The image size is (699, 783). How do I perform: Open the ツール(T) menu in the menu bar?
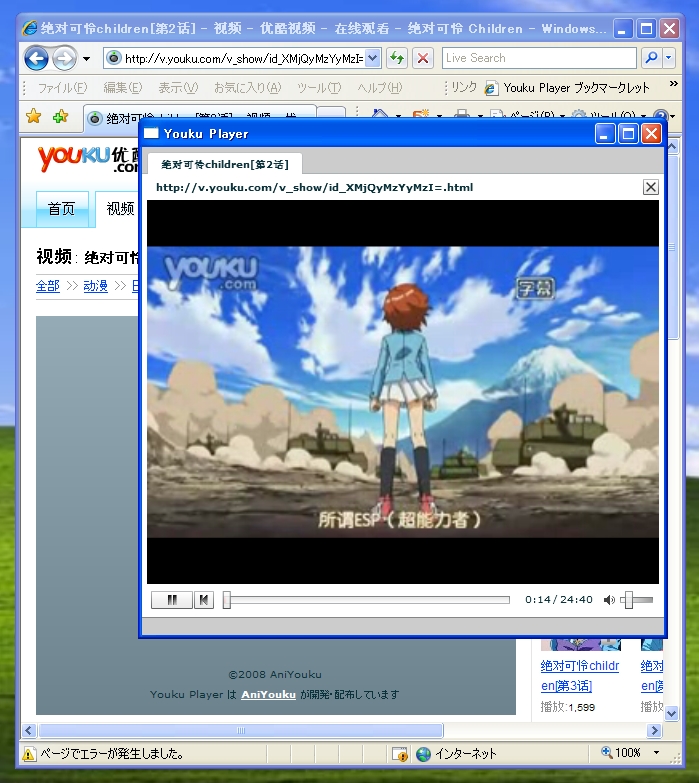pyautogui.click(x=319, y=88)
